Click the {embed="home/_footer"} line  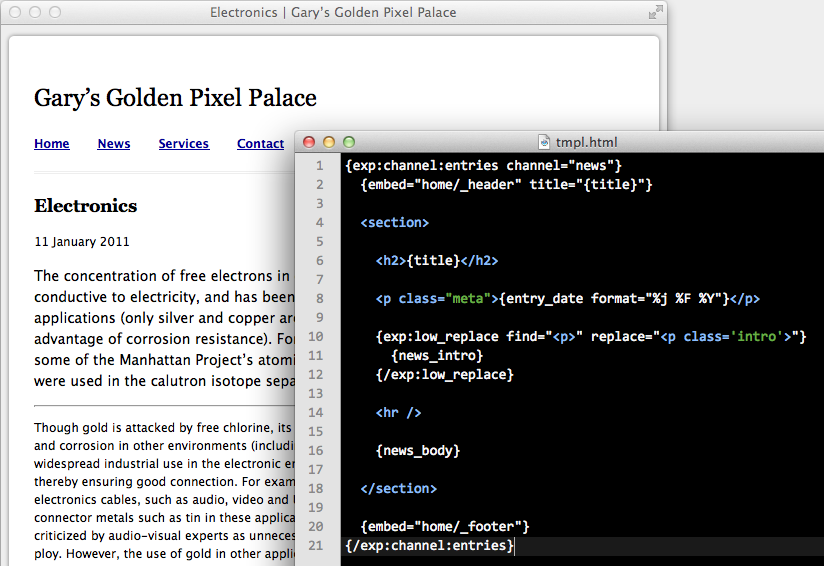coord(445,527)
